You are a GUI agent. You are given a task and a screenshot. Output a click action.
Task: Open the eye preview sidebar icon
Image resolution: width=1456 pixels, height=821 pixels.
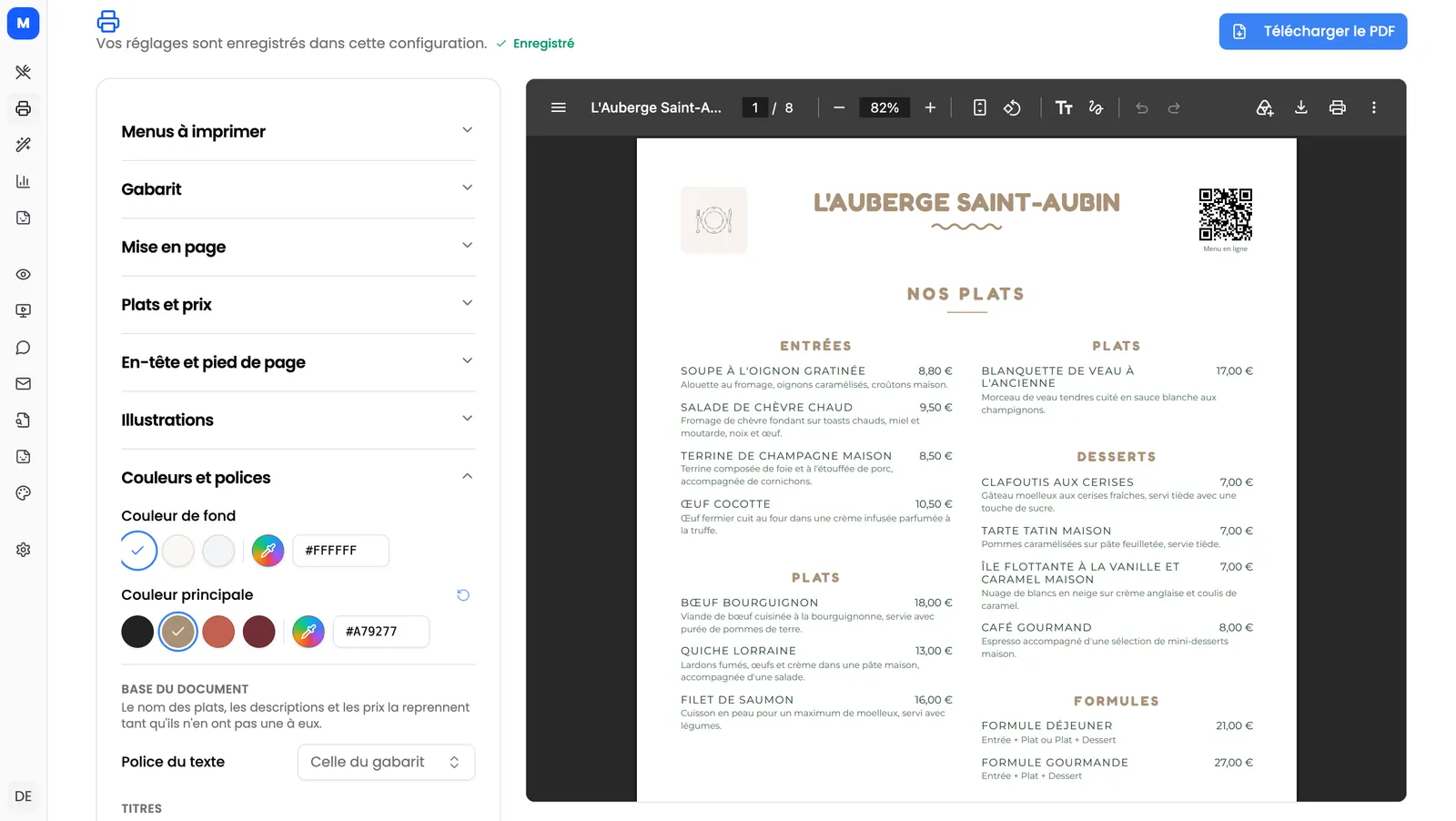pyautogui.click(x=24, y=274)
